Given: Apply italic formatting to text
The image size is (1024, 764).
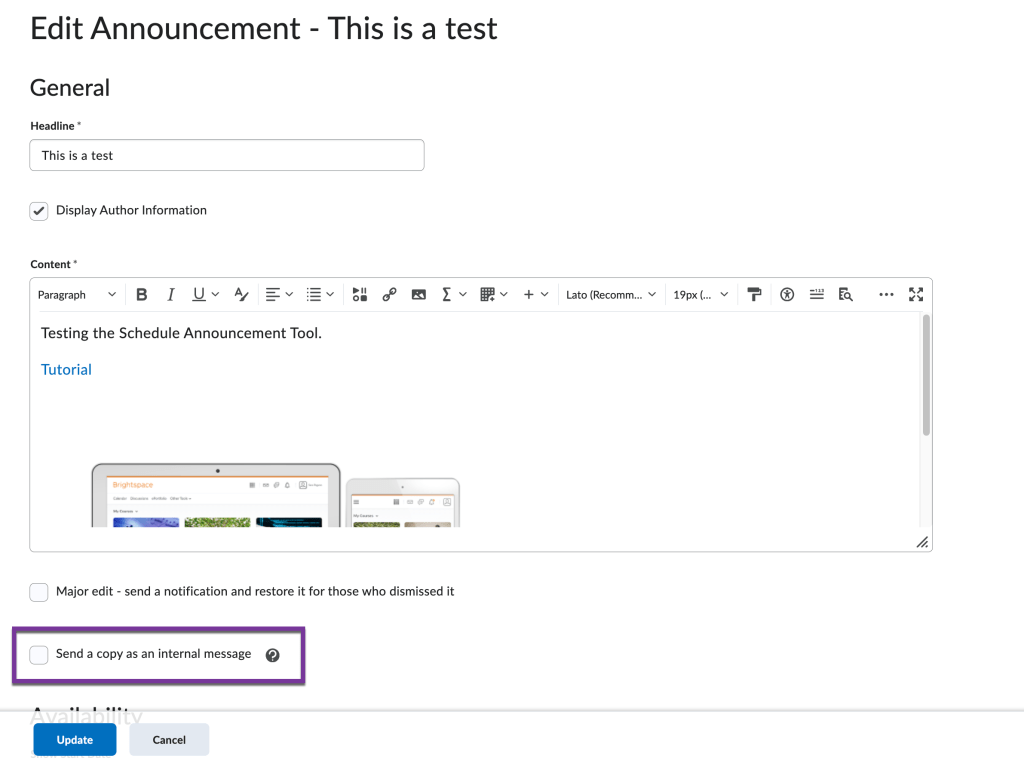Looking at the screenshot, I should 171,295.
